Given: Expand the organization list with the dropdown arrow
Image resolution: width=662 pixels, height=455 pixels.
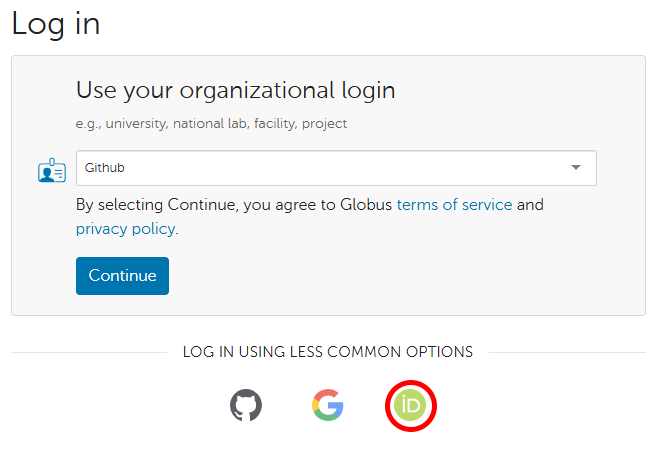Looking at the screenshot, I should 576,168.
